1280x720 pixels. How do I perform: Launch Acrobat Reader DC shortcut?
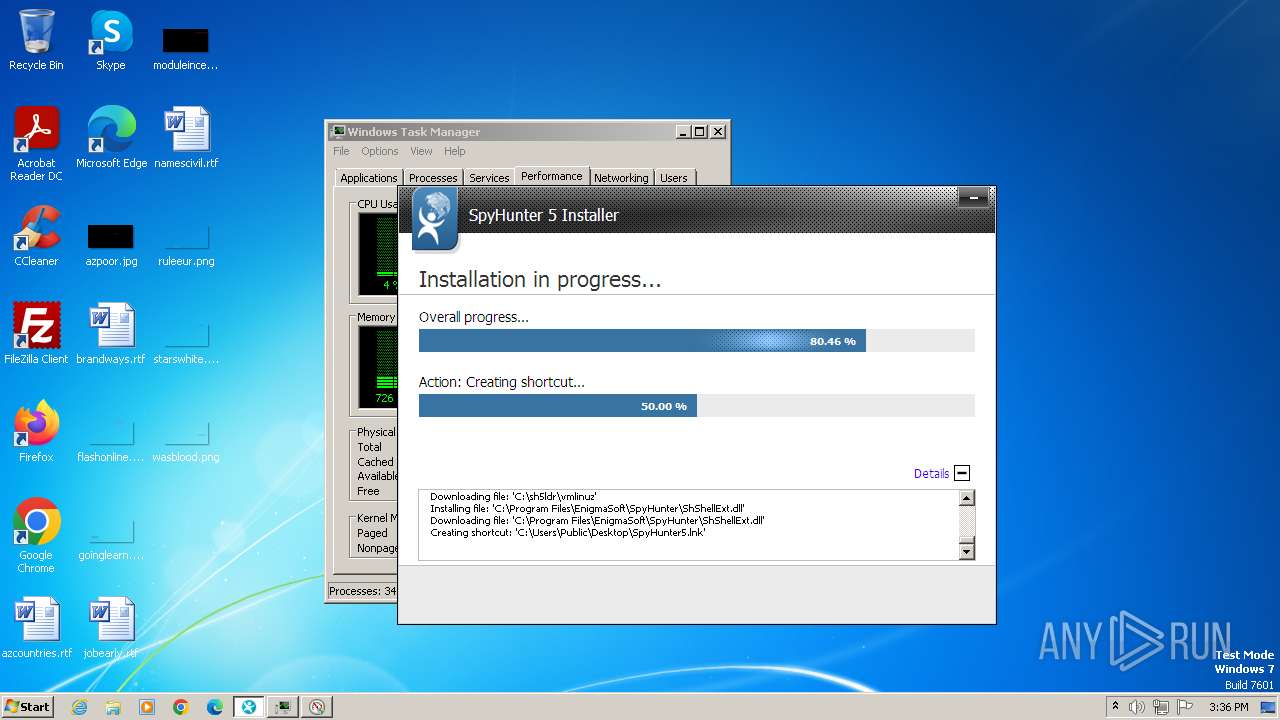tap(36, 144)
